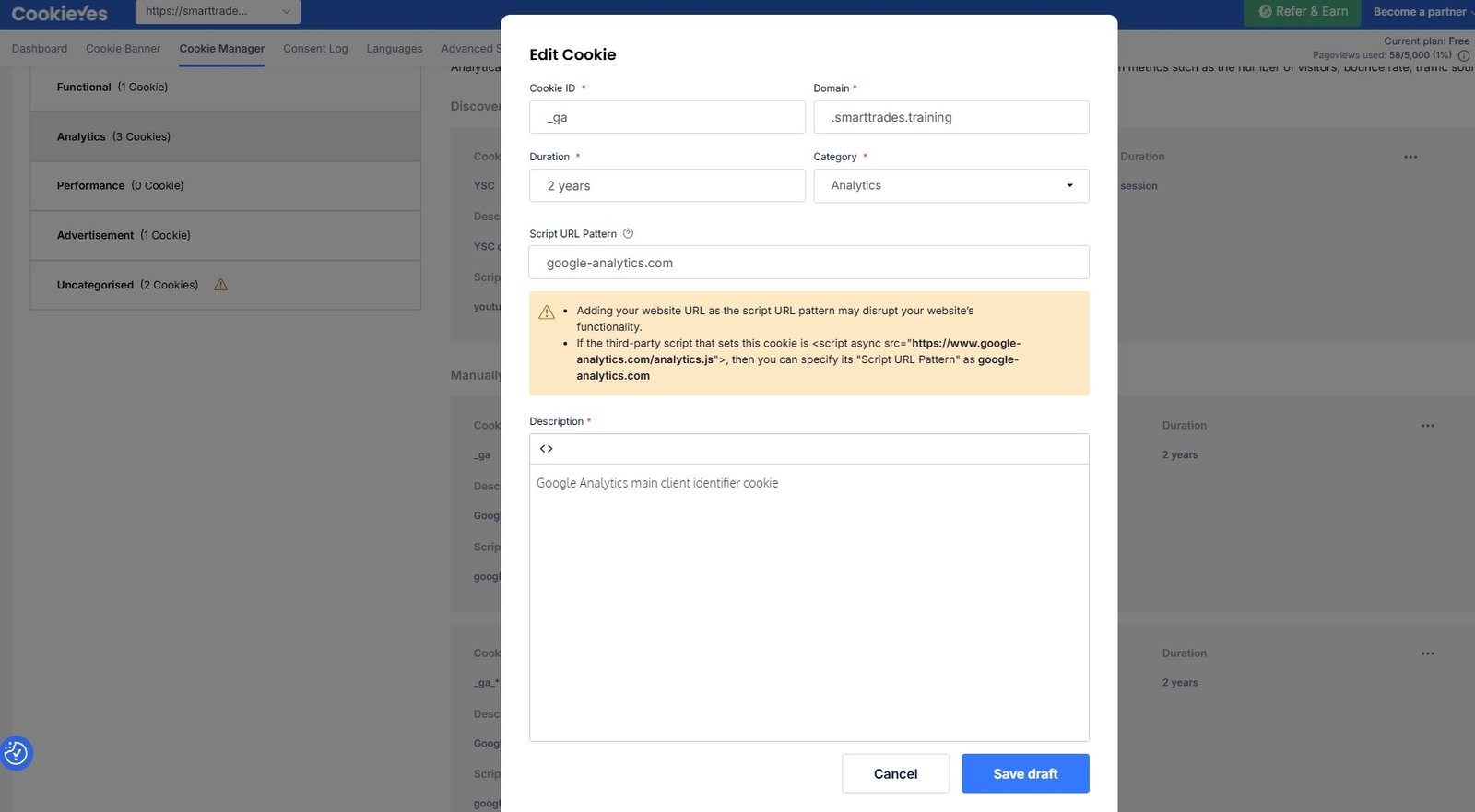
Task: Open the cookie consent revisit widget icon
Action: [x=16, y=753]
